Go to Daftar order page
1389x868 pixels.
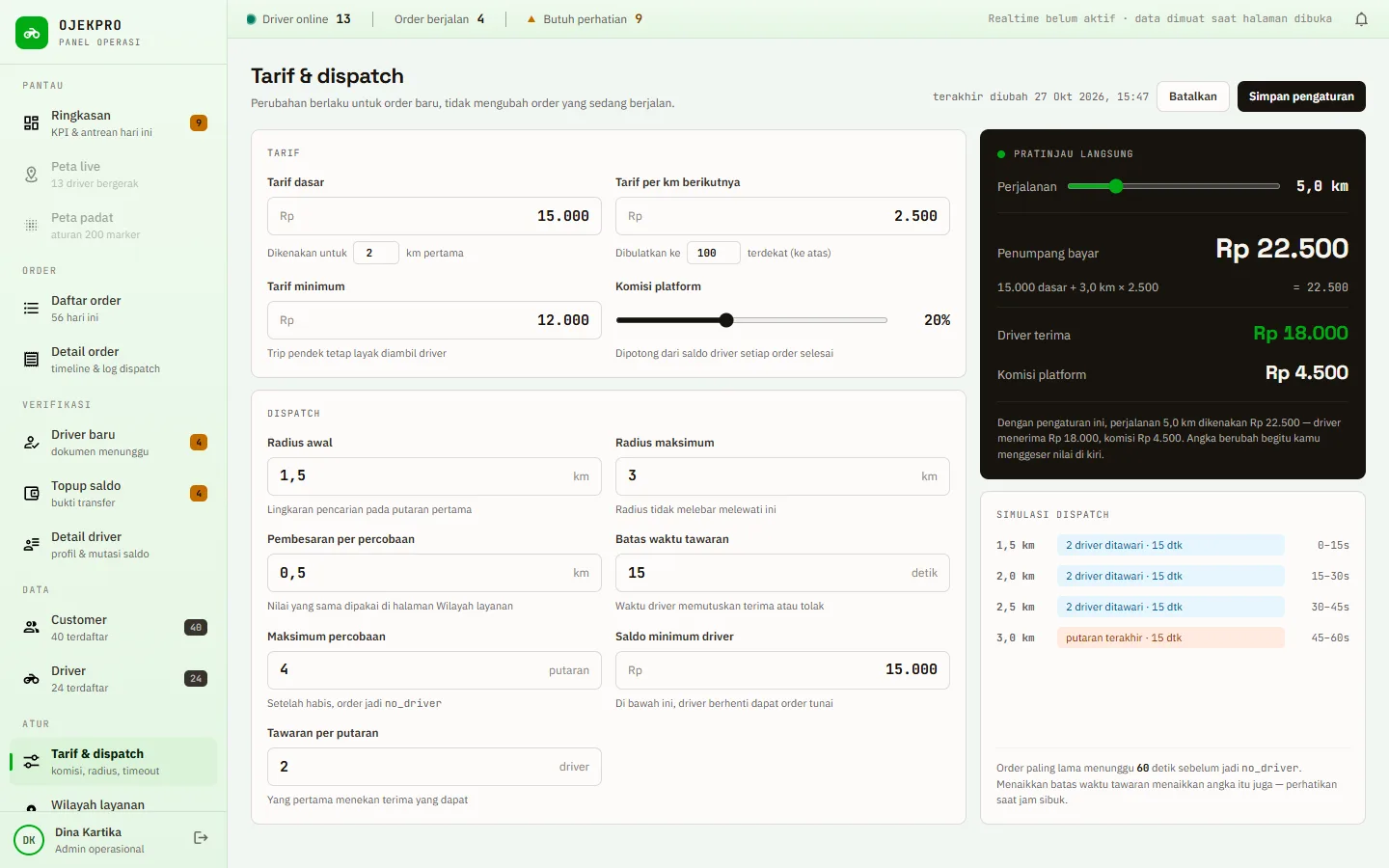pyautogui.click(x=114, y=309)
